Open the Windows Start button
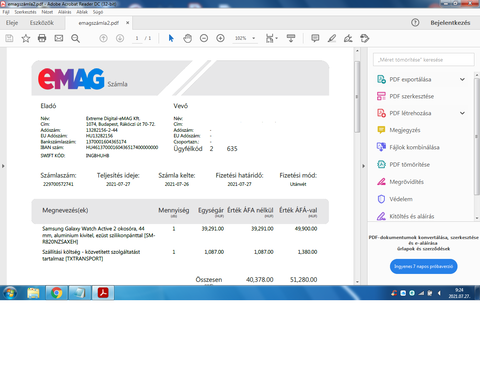The image size is (480, 376). (10, 293)
